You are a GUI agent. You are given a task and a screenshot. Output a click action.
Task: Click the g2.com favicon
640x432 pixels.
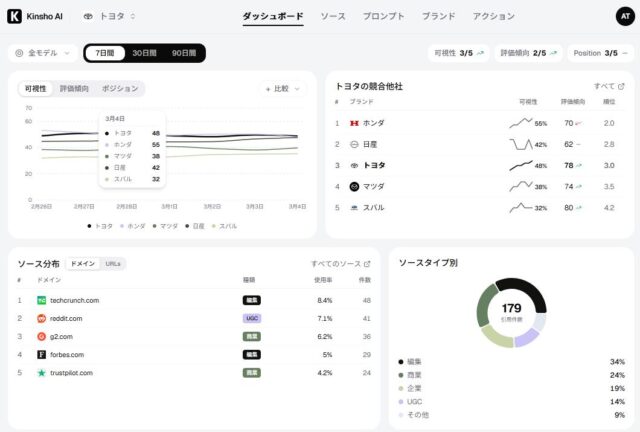[x=41, y=336]
